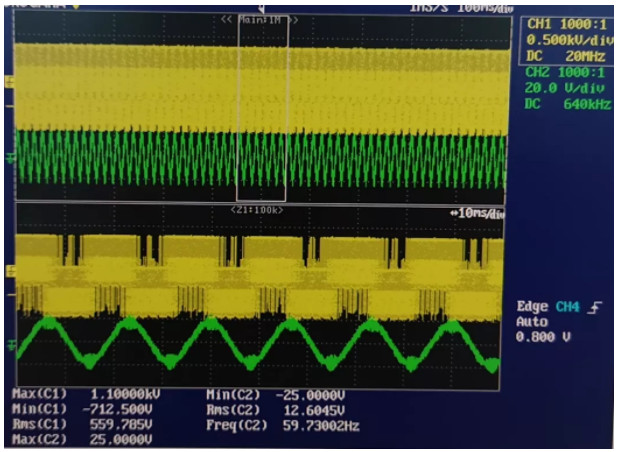Click the trigger position marker at top of display
Viewport: 618px width, 452px height.
pos(261,9)
